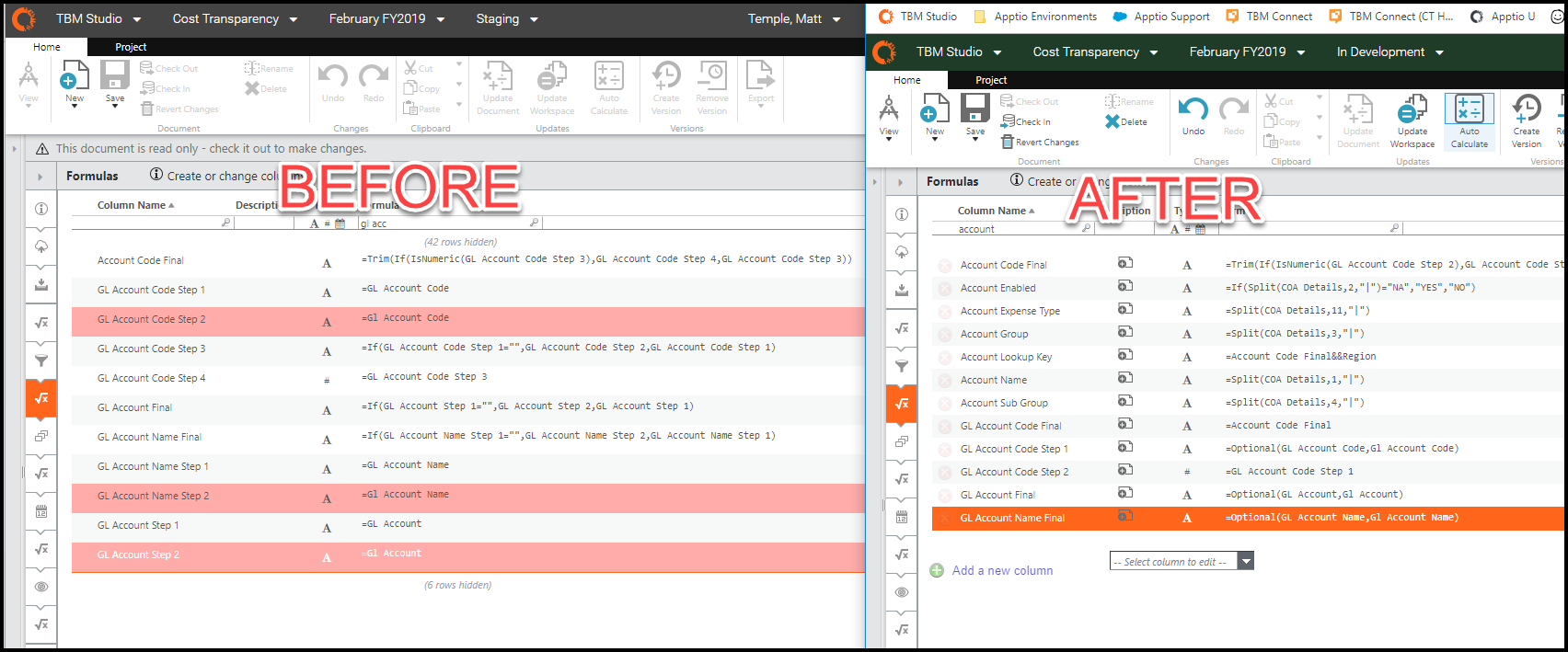Select the orange formula step in BEFORE sidebar
This screenshot has height=652, width=1568.
pos(41,398)
